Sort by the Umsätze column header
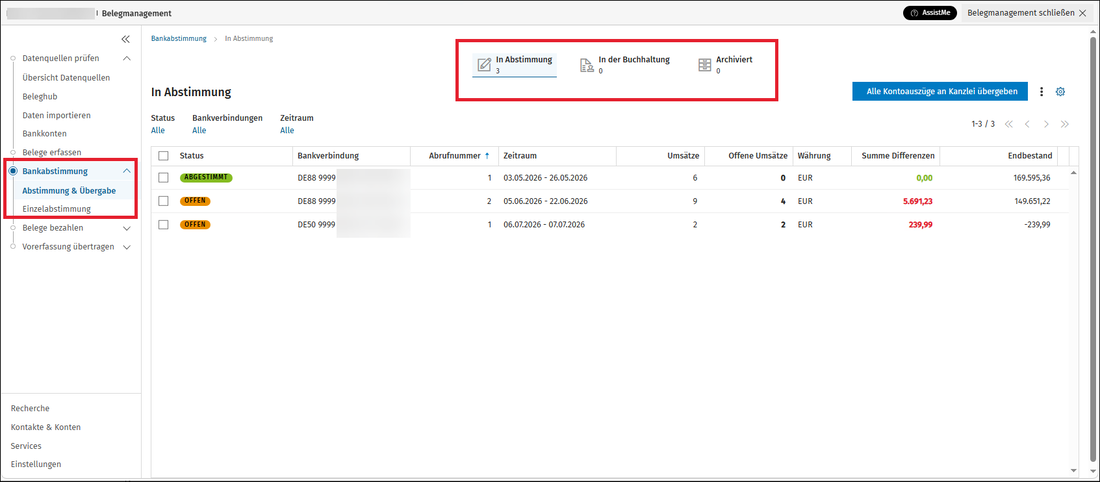Viewport: 1100px width, 482px height. (x=683, y=156)
